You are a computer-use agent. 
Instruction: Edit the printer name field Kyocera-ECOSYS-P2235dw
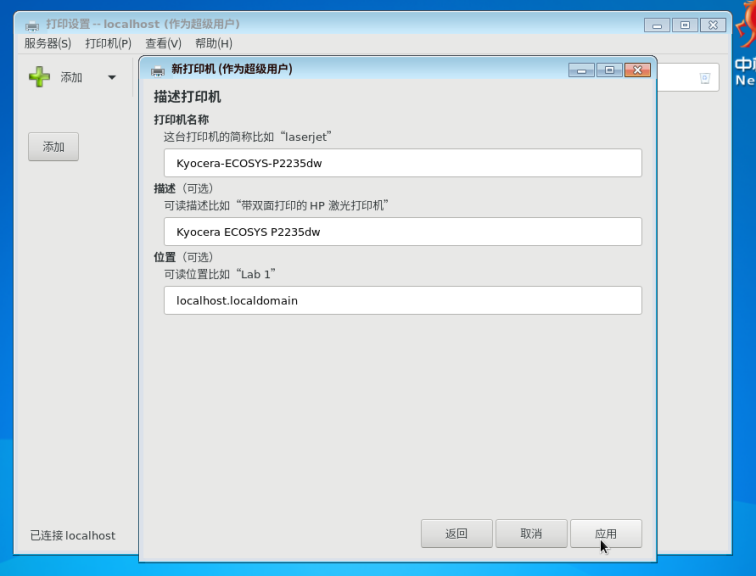pyautogui.click(x=402, y=163)
